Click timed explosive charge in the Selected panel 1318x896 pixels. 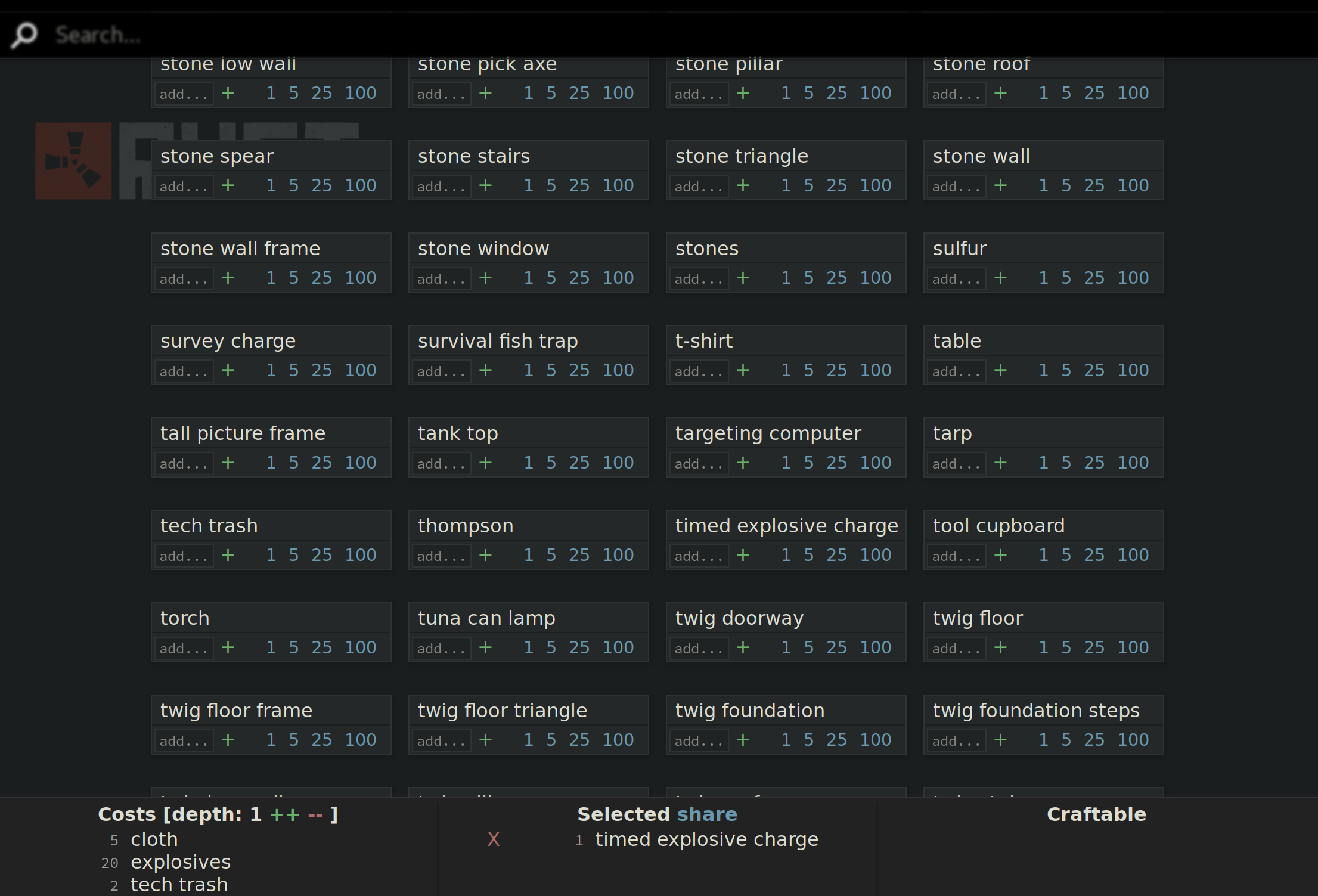point(706,839)
